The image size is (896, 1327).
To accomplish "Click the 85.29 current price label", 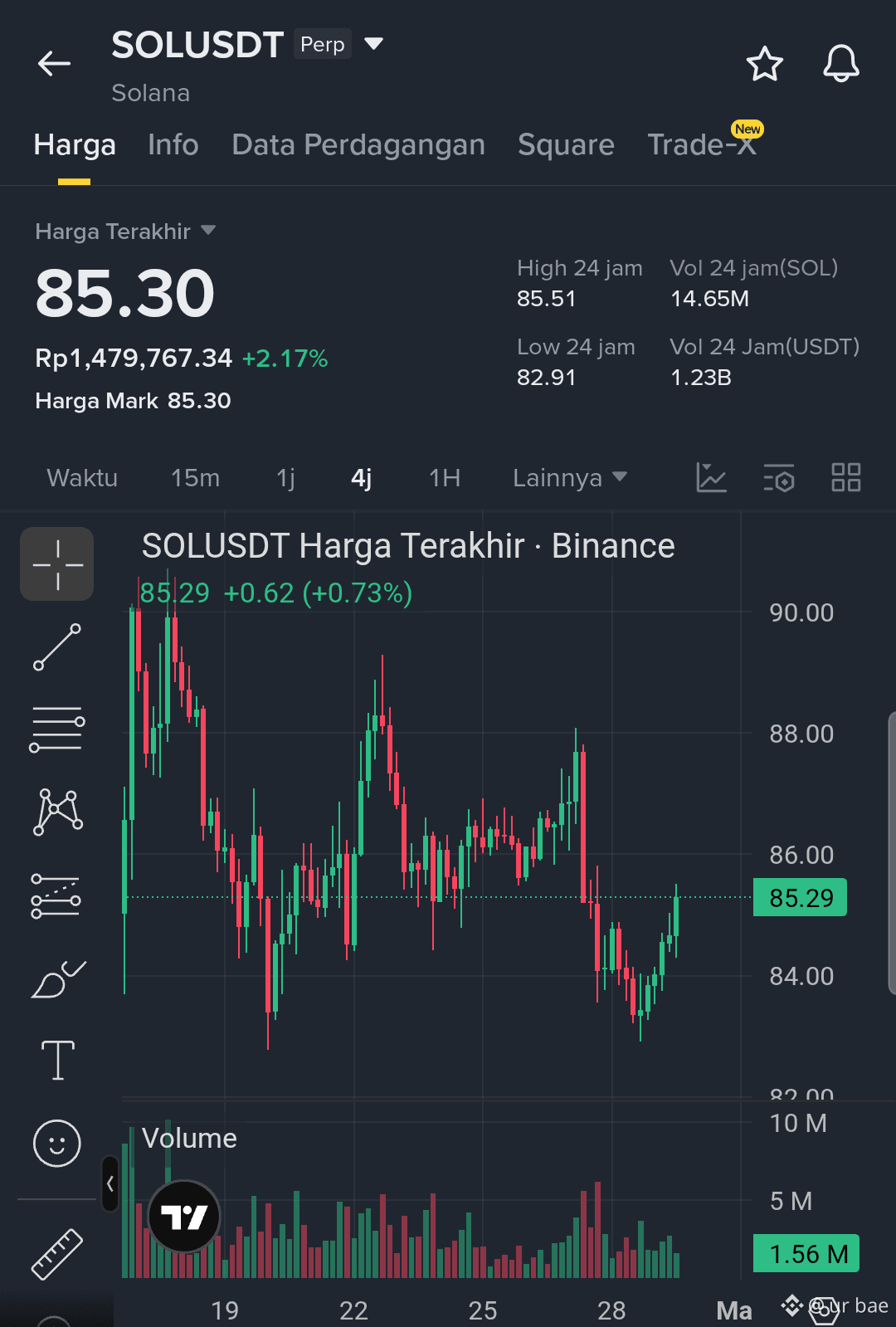I will (x=800, y=897).
